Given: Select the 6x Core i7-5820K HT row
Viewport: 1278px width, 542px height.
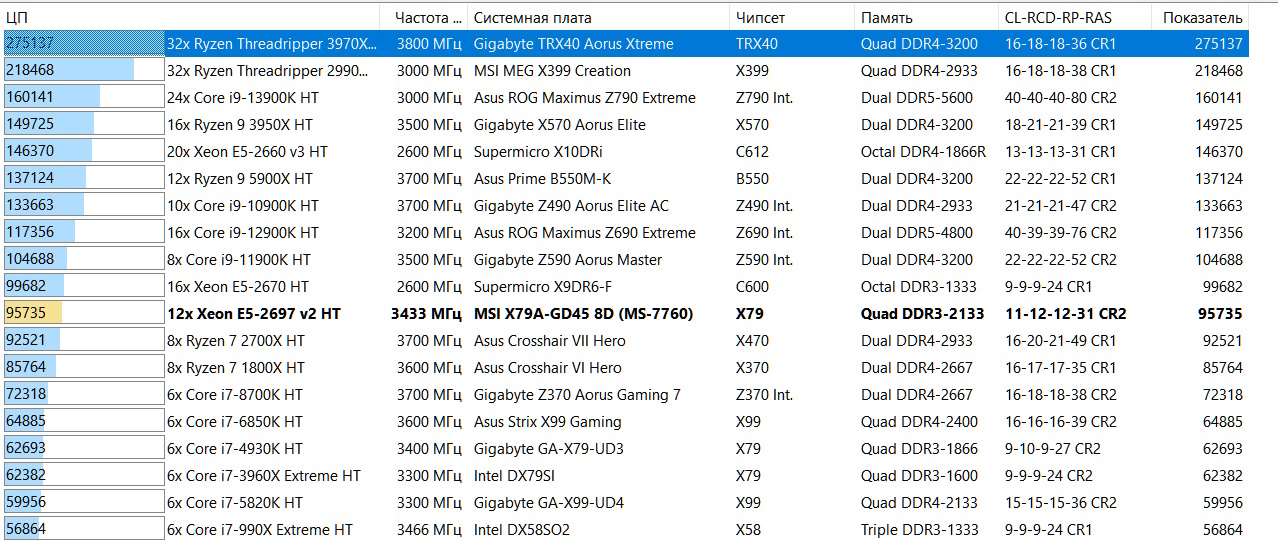Looking at the screenshot, I should 625,503.
